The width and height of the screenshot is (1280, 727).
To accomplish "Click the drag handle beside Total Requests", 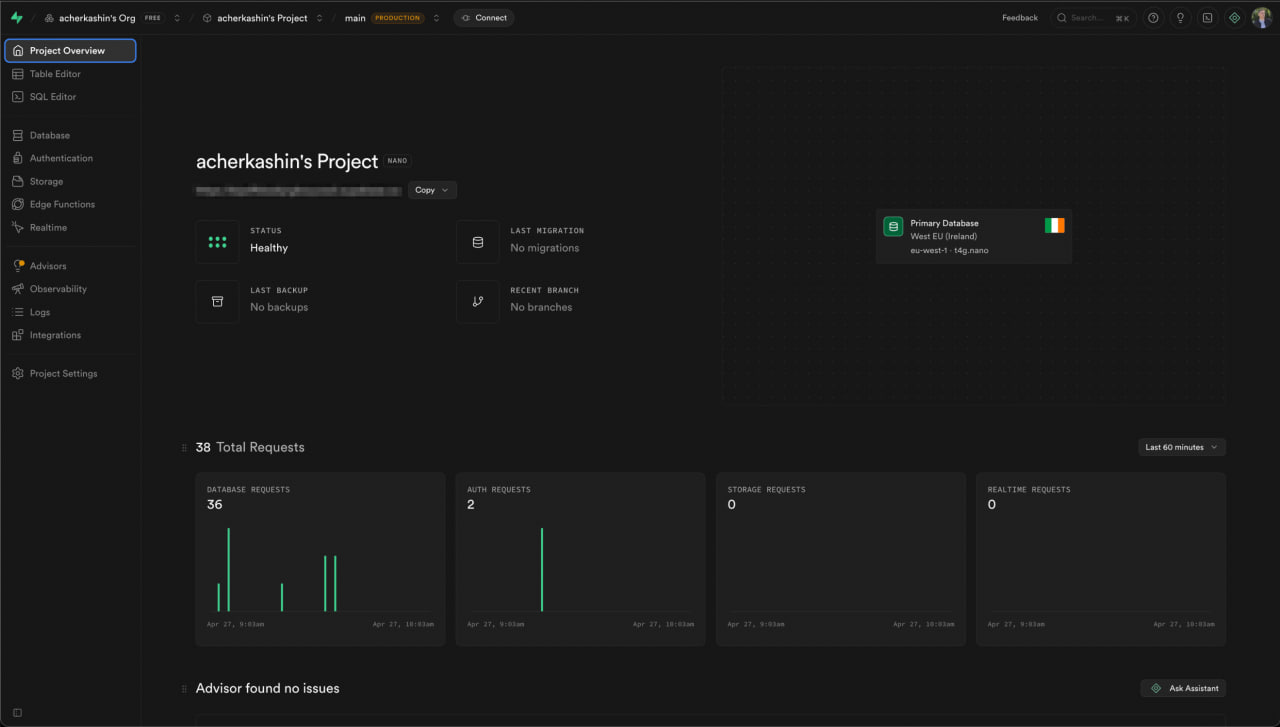I will pos(184,448).
